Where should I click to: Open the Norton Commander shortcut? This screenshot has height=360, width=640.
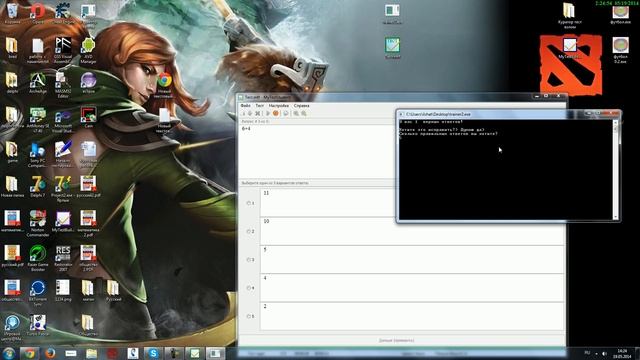pyautogui.click(x=38, y=223)
